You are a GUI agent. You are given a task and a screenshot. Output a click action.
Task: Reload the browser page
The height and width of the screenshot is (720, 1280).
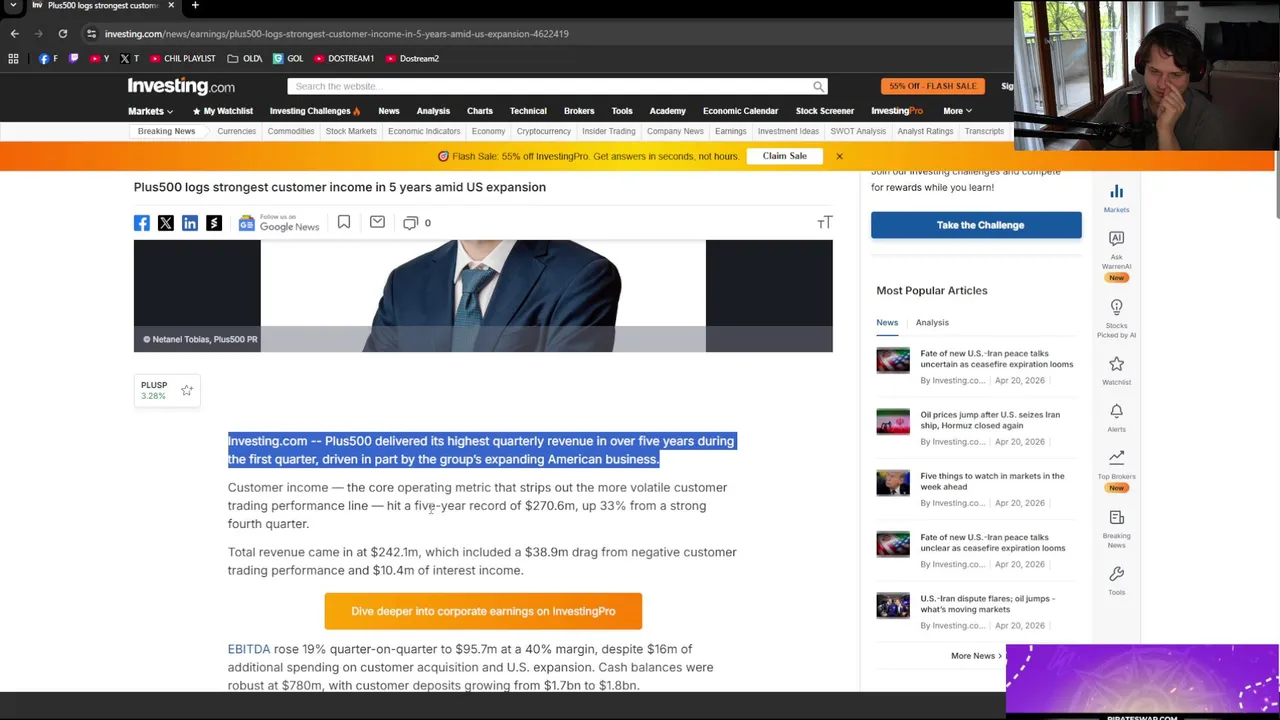pyautogui.click(x=62, y=33)
